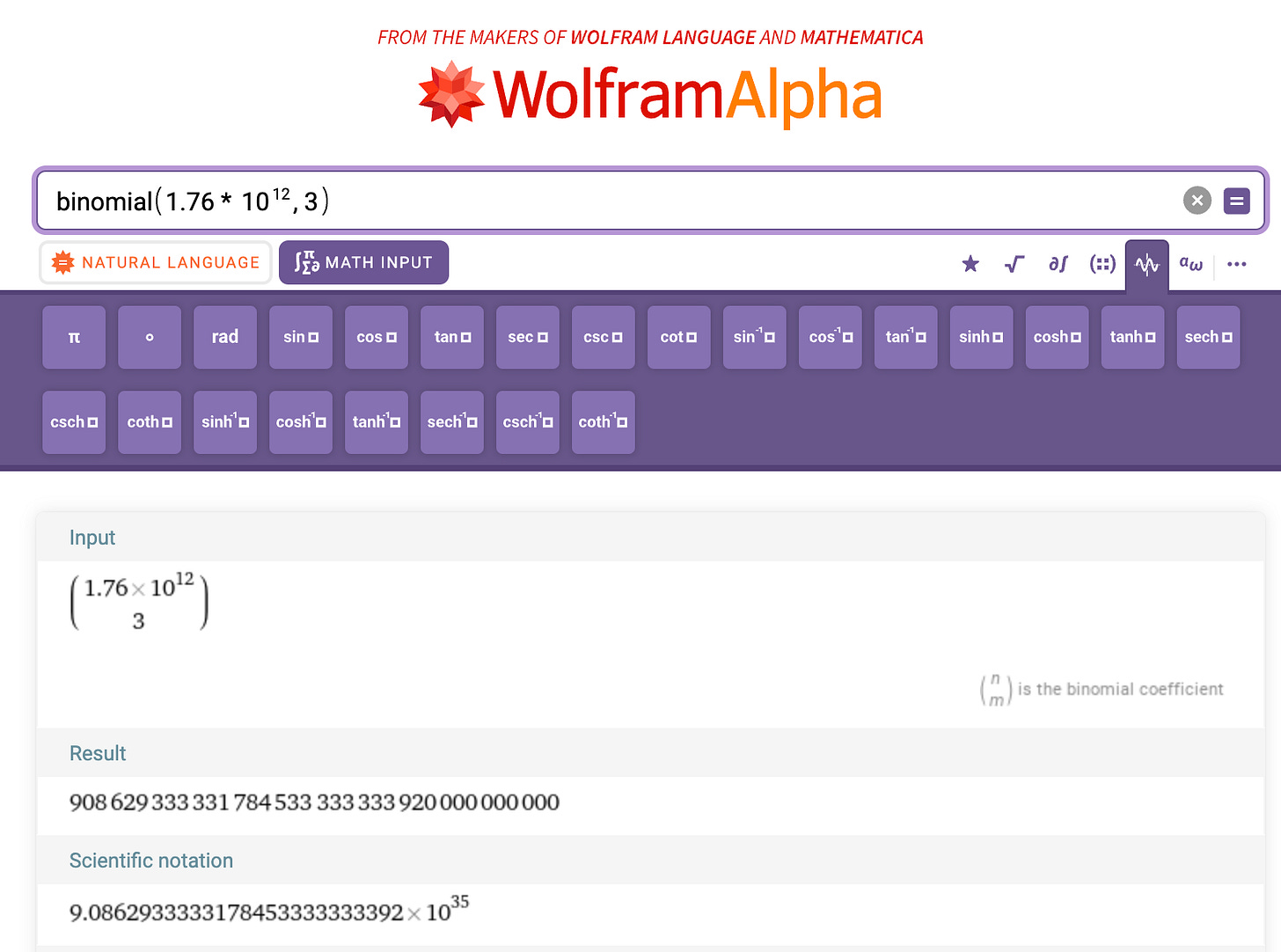Insert the tanh function key
The height and width of the screenshot is (952, 1281).
point(1133,337)
